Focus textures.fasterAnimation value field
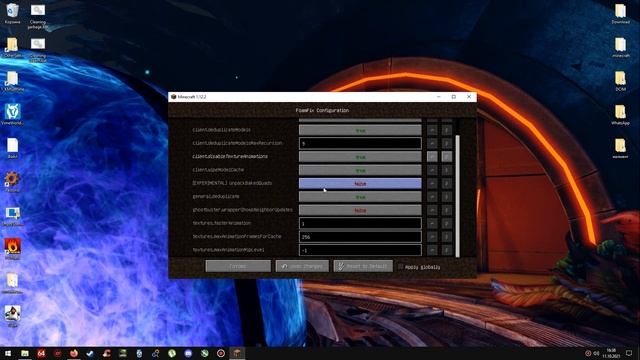640x360 pixels. pyautogui.click(x=360, y=223)
